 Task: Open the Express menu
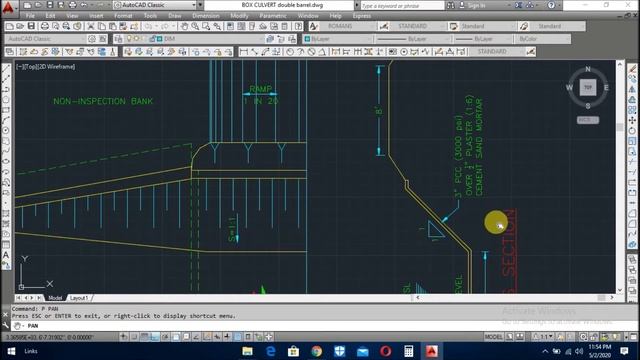pos(362,16)
